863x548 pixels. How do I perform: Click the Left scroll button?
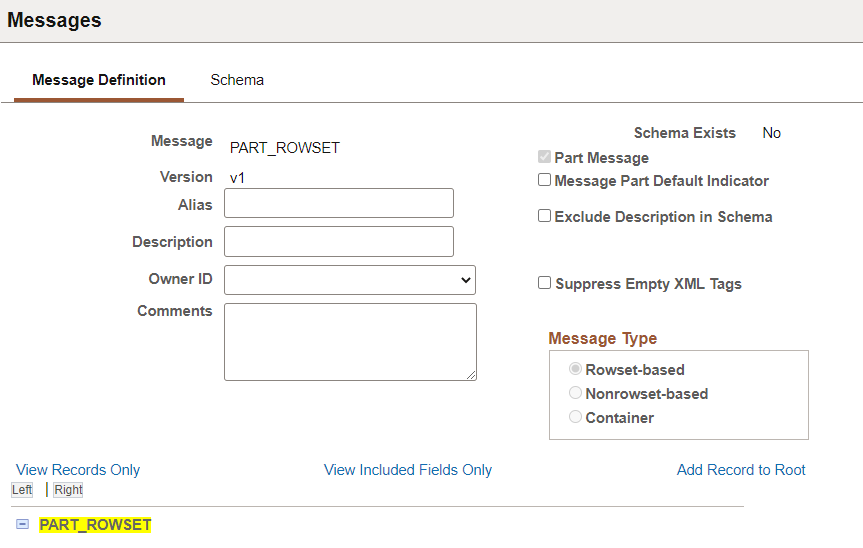22,490
